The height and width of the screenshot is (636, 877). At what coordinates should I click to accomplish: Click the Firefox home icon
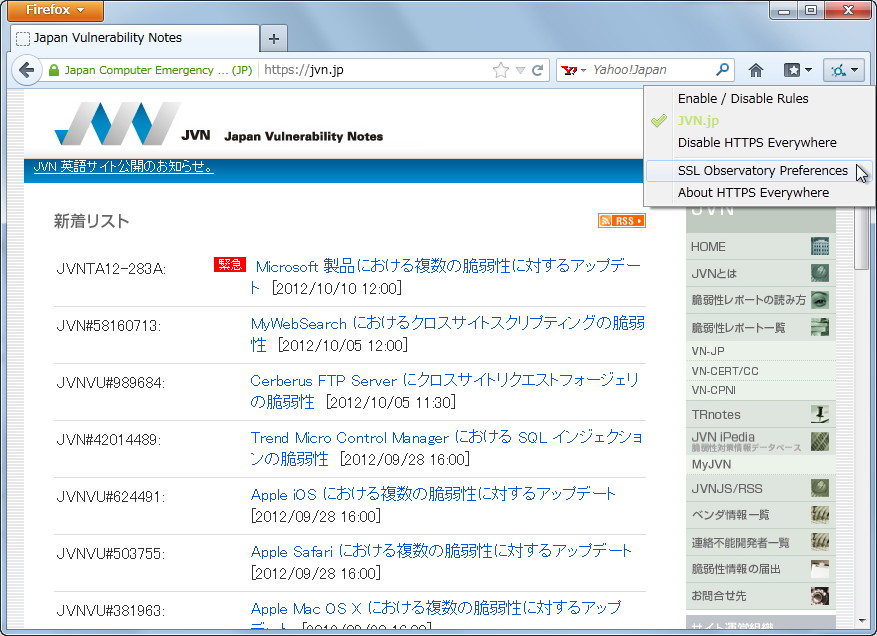pos(756,70)
